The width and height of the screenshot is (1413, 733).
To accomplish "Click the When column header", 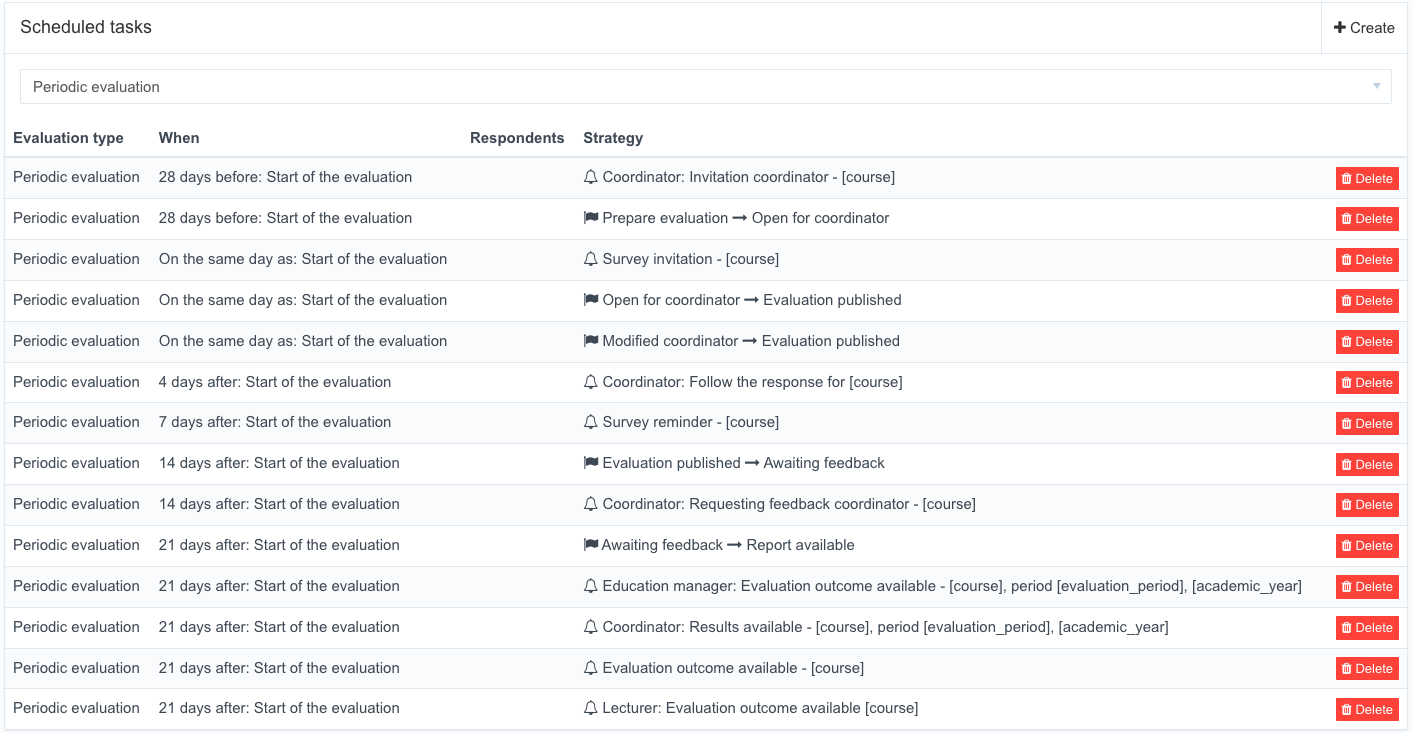I will click(x=179, y=138).
